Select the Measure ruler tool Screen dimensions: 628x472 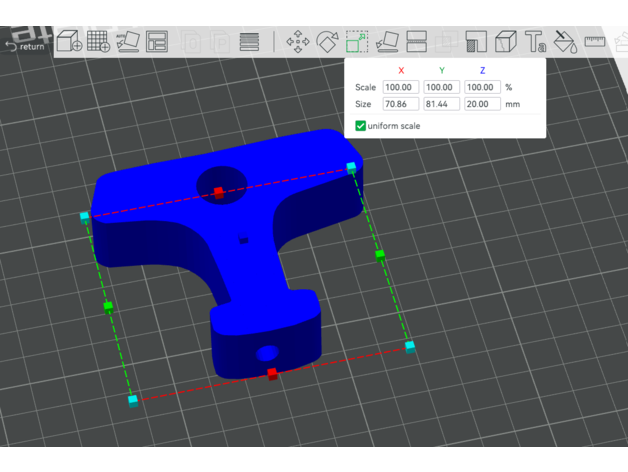[x=596, y=41]
